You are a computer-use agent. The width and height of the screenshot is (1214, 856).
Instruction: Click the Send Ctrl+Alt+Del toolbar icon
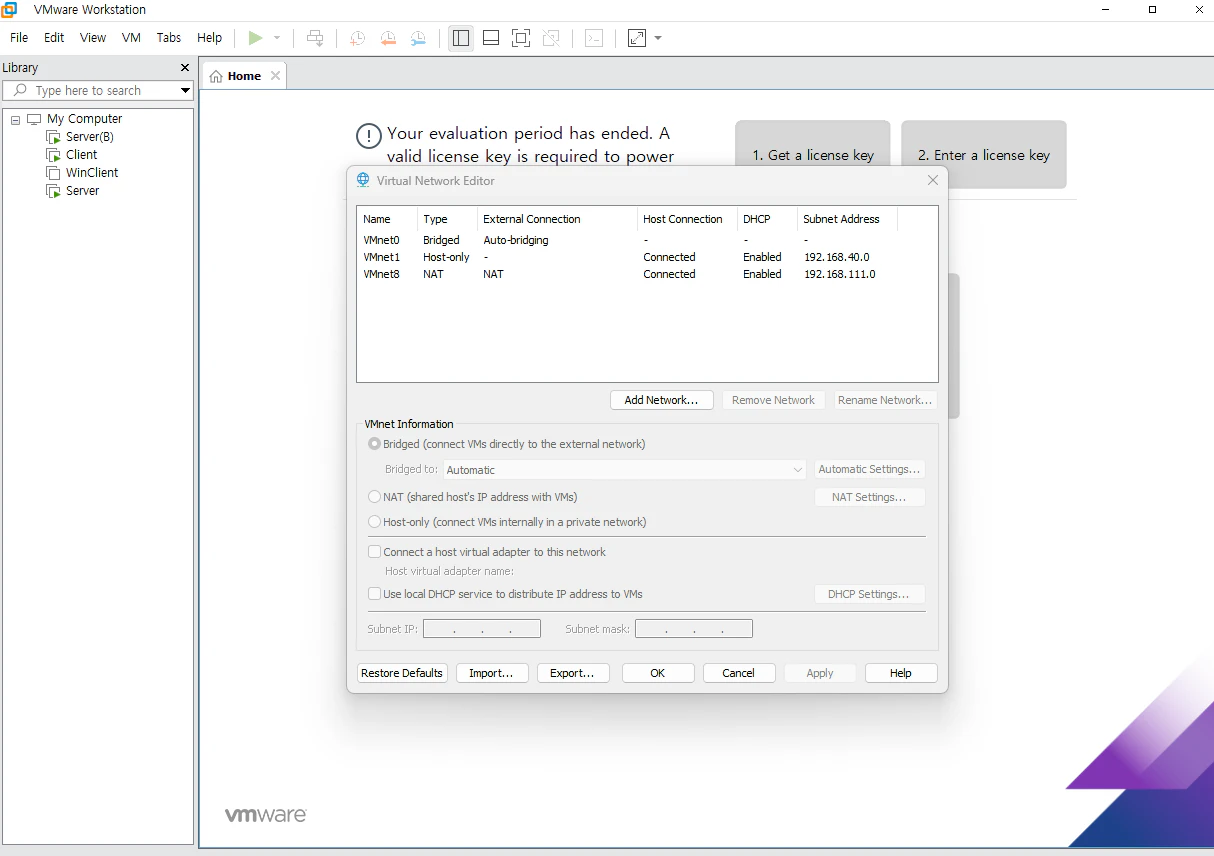click(x=315, y=38)
